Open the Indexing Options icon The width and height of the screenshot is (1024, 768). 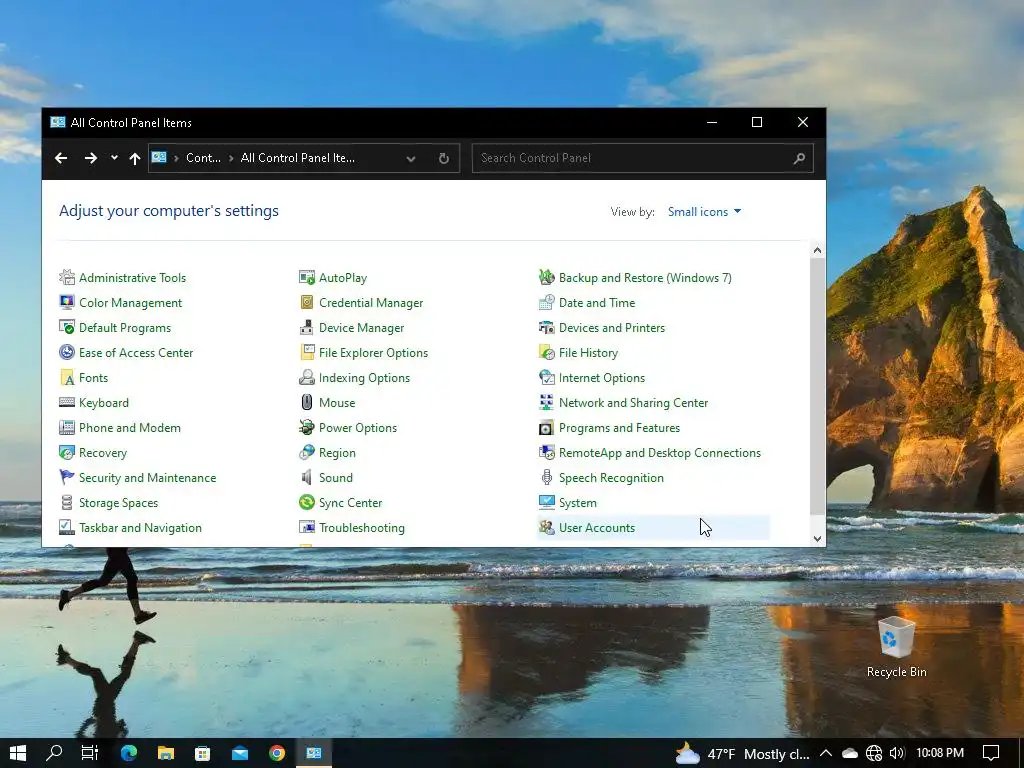click(x=306, y=377)
